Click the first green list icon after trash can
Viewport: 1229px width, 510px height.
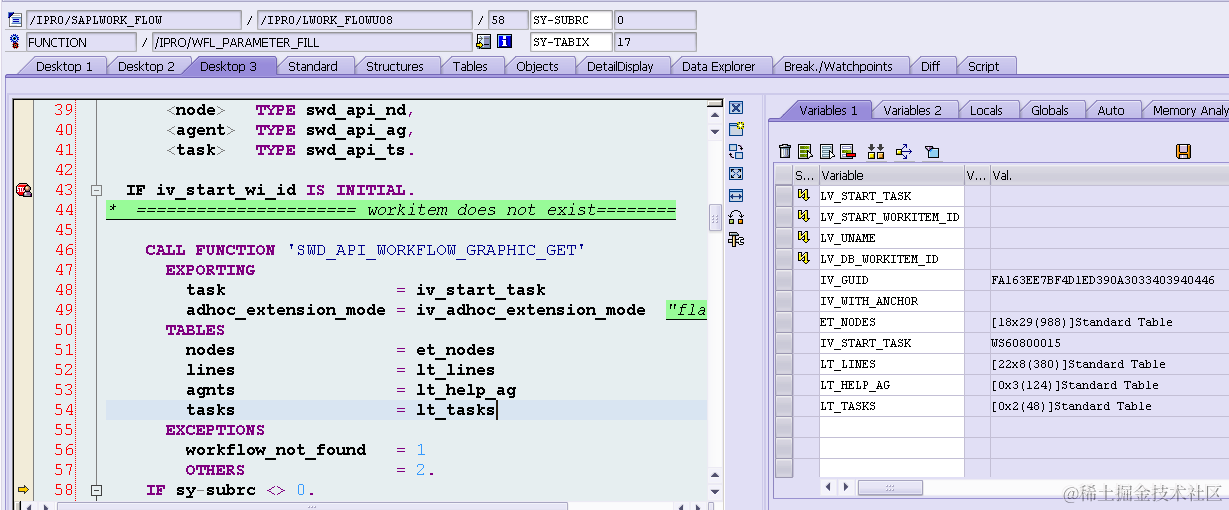(805, 151)
